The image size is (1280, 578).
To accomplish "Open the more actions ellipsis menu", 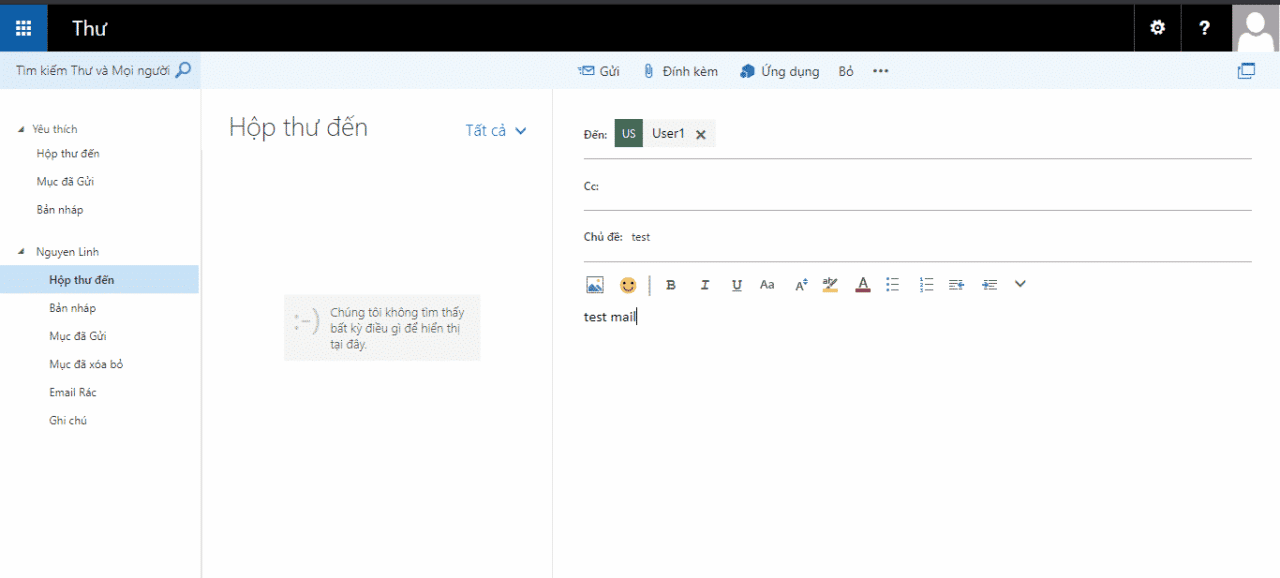I will [880, 71].
